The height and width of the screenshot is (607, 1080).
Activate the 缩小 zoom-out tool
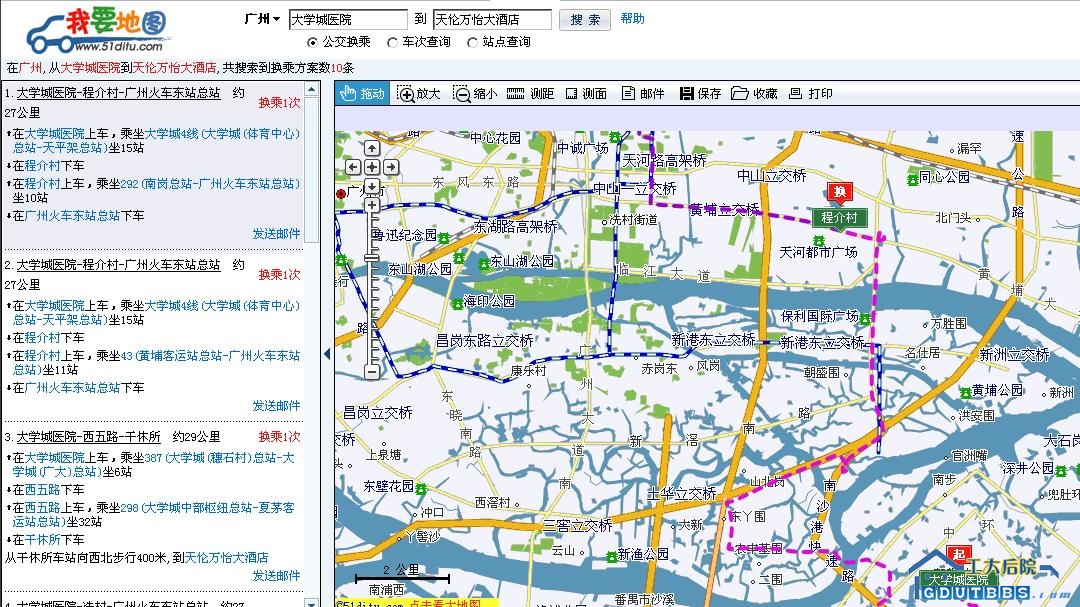point(474,93)
